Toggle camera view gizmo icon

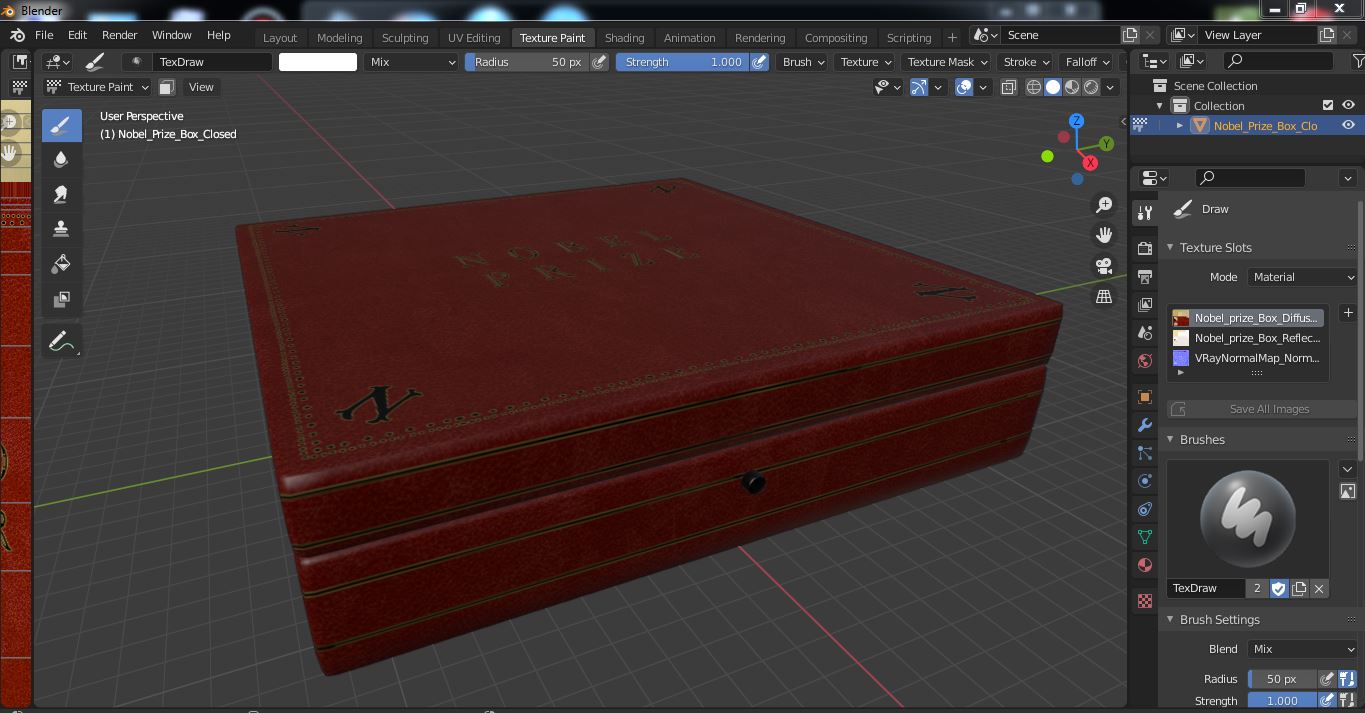[x=1104, y=266]
